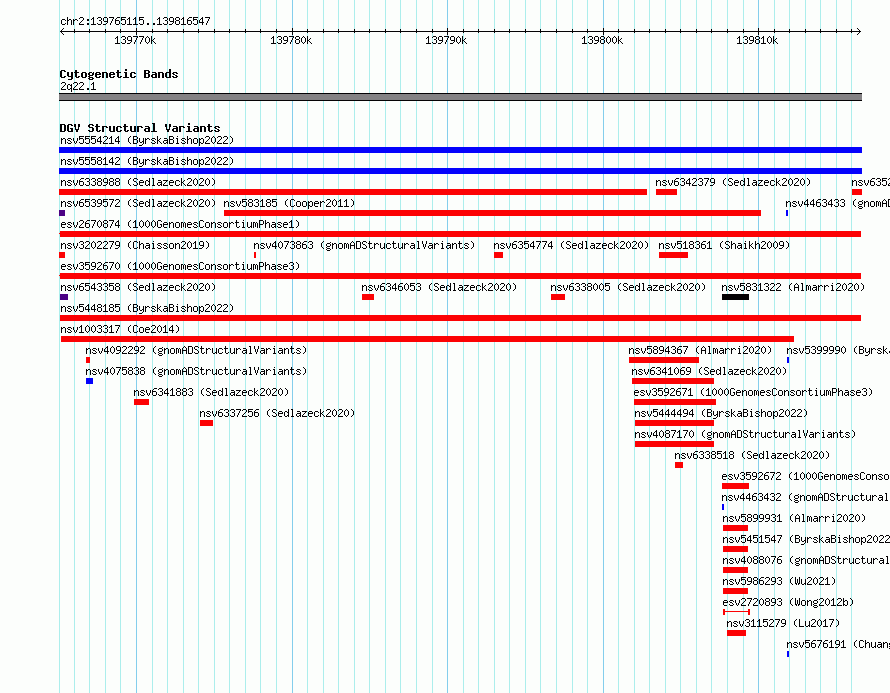Viewport: 890px width, 693px height.
Task: Click the Cytogenetic Bands track title
Action: point(119,74)
